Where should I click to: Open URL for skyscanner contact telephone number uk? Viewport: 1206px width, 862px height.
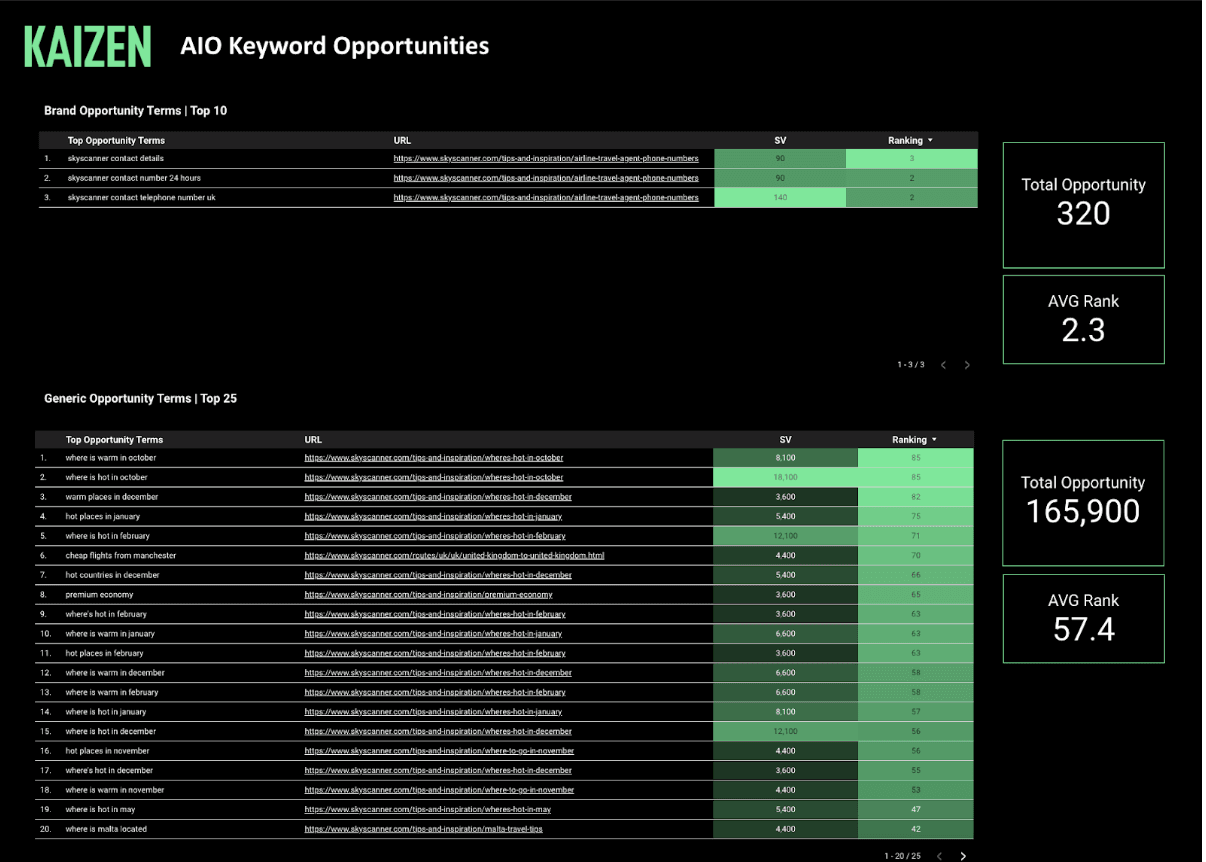click(546, 198)
